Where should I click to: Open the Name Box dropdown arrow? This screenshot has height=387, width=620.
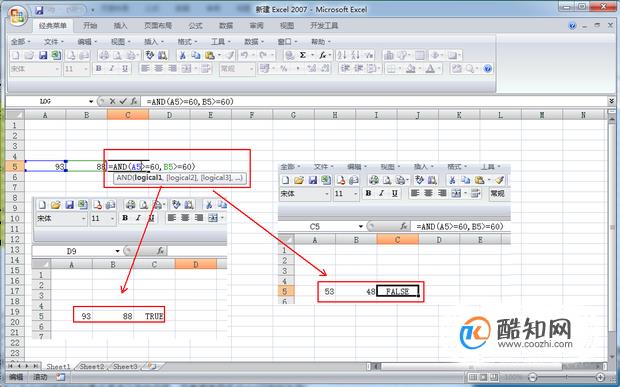91,102
